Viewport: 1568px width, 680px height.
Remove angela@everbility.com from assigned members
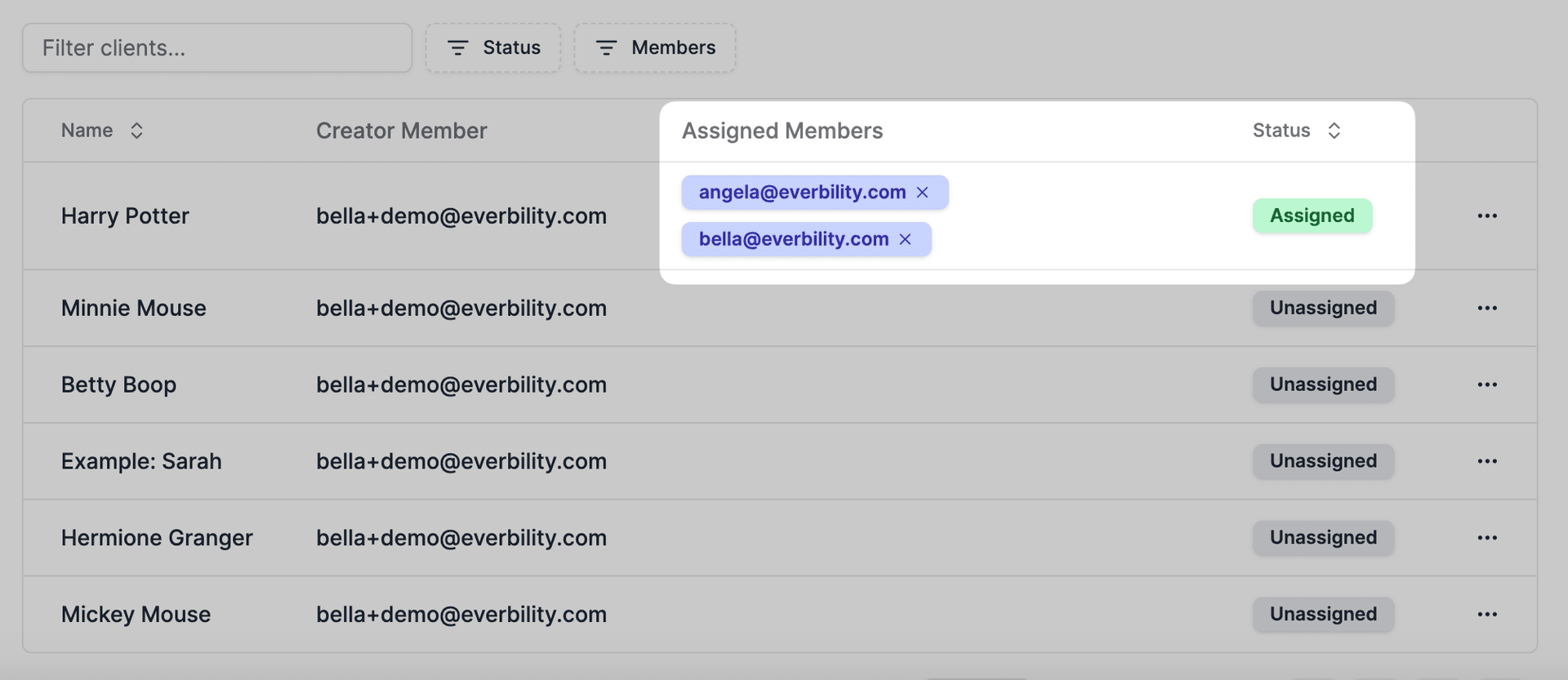(x=923, y=193)
